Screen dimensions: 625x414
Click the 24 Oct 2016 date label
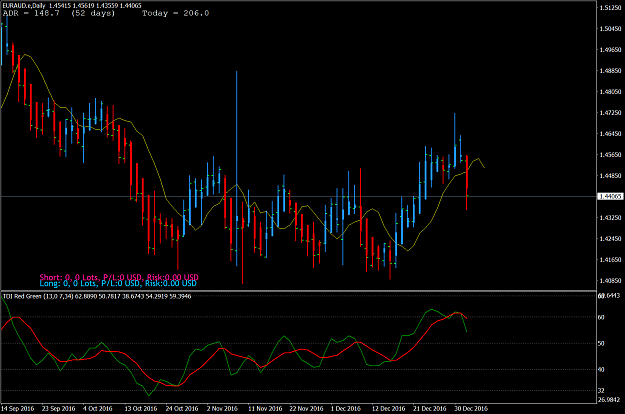click(x=182, y=408)
